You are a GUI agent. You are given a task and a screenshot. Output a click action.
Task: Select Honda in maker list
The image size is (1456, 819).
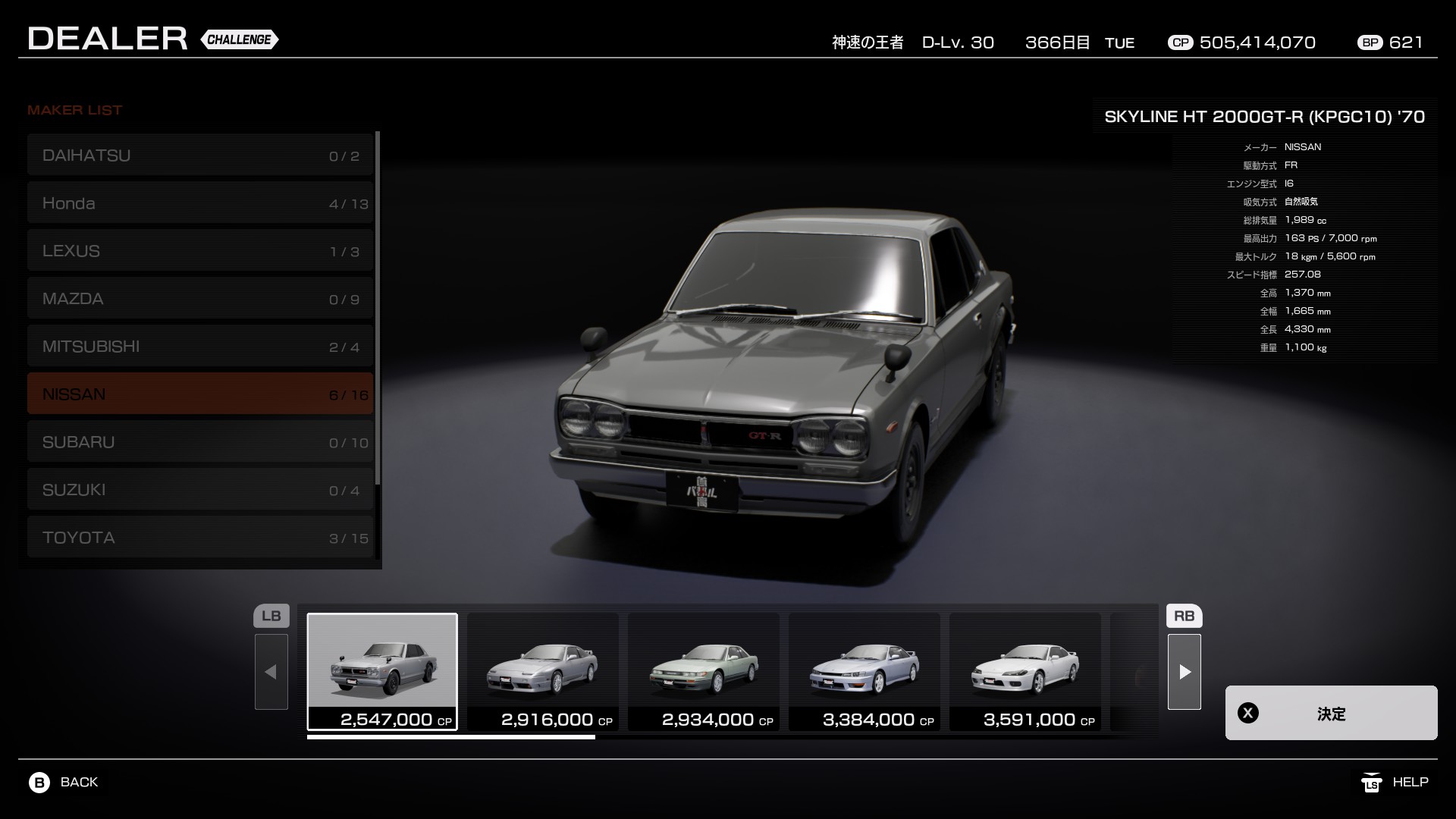point(200,202)
